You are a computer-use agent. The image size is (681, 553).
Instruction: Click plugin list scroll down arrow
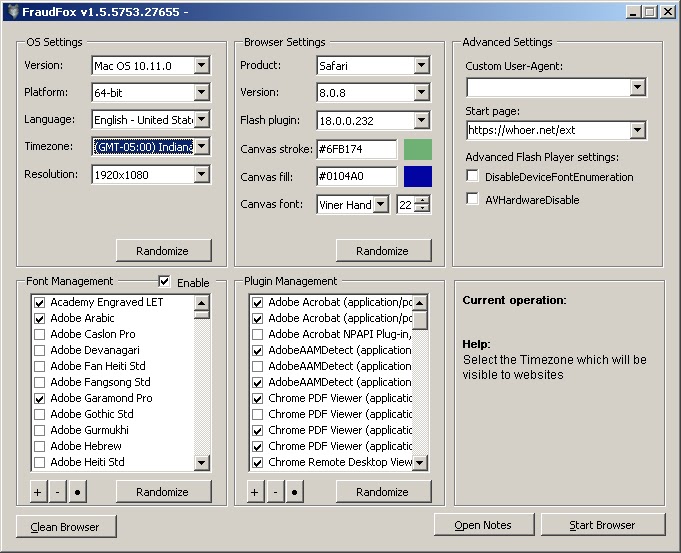420,462
